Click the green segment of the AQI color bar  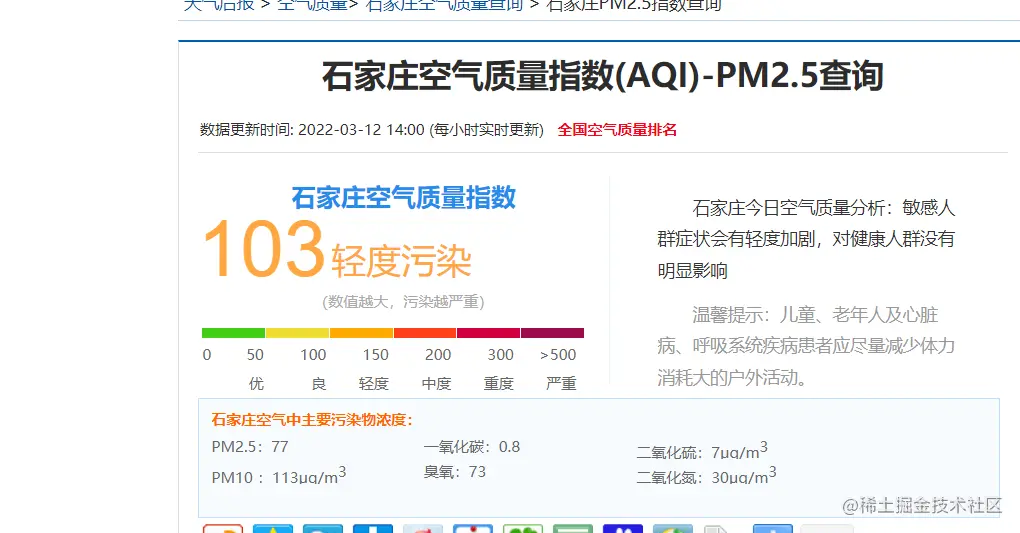pos(234,333)
